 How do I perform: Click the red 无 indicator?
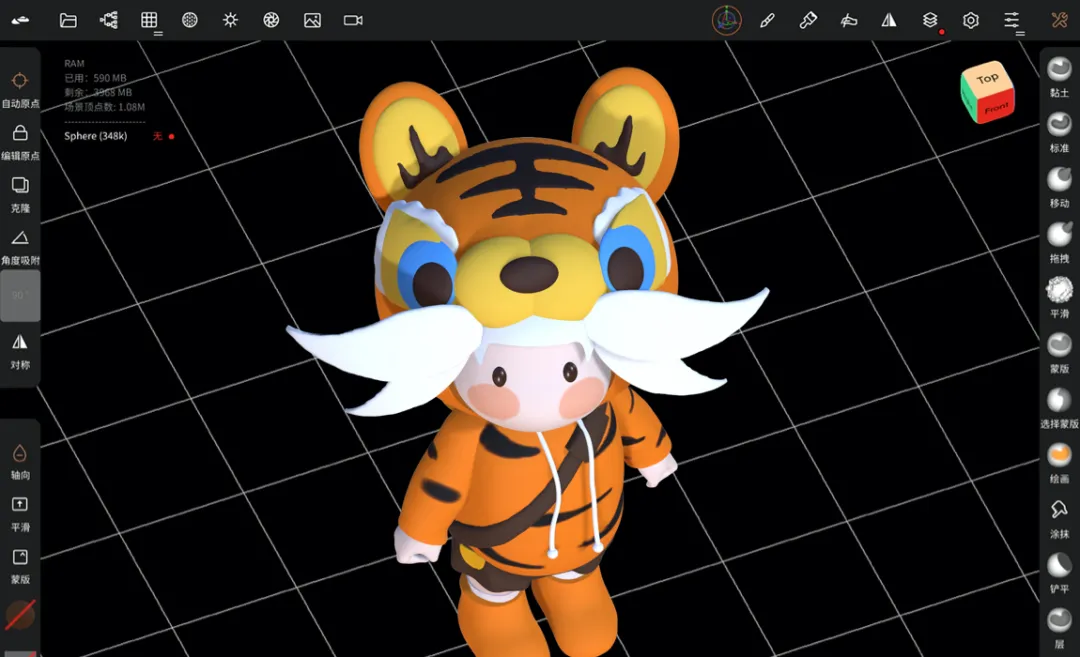pyautogui.click(x=157, y=136)
